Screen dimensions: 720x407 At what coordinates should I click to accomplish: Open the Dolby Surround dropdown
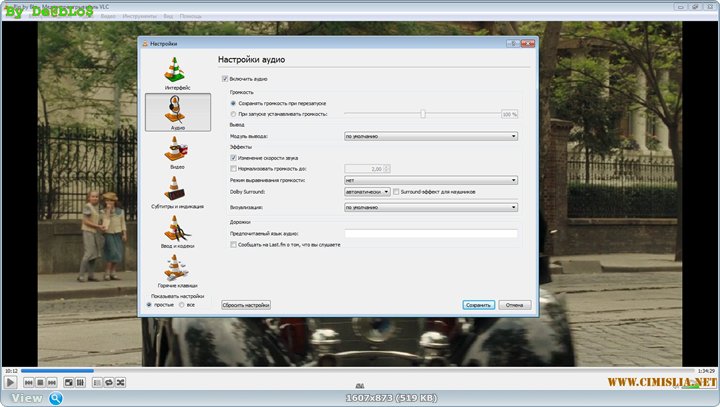366,191
